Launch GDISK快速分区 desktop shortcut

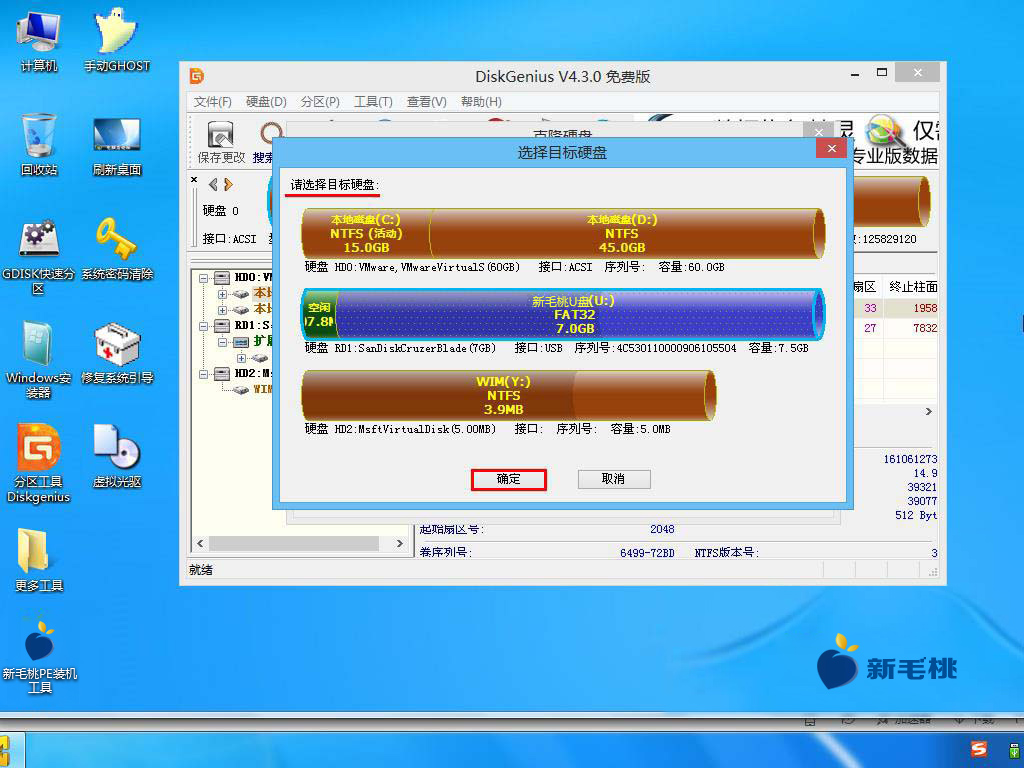coord(39,256)
